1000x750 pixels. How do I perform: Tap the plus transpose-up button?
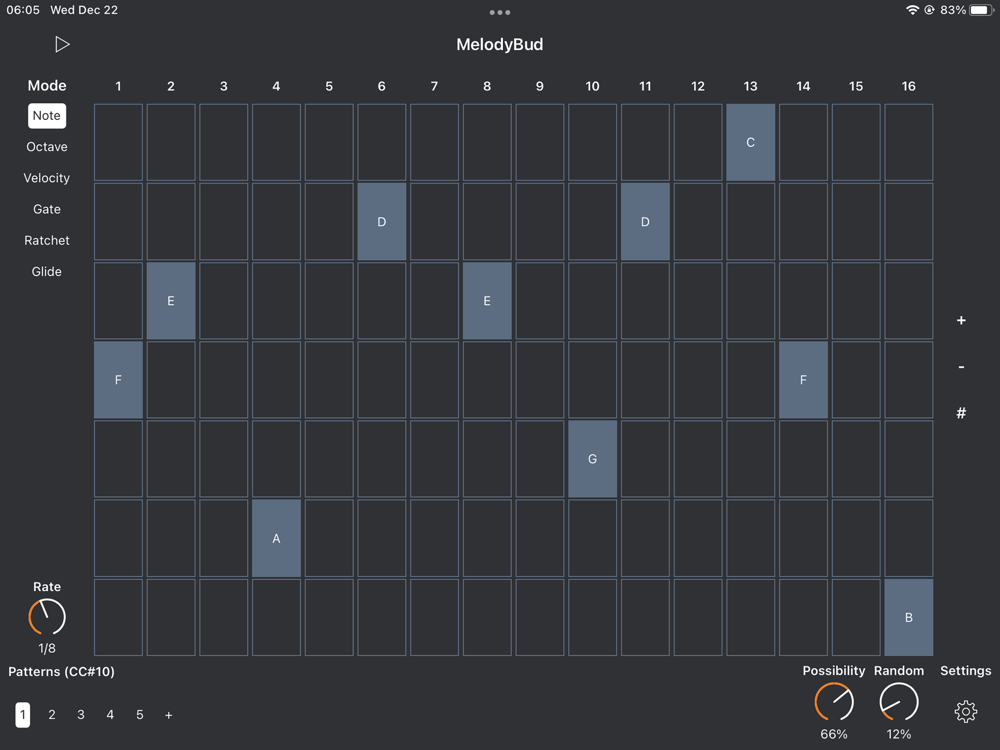961,320
